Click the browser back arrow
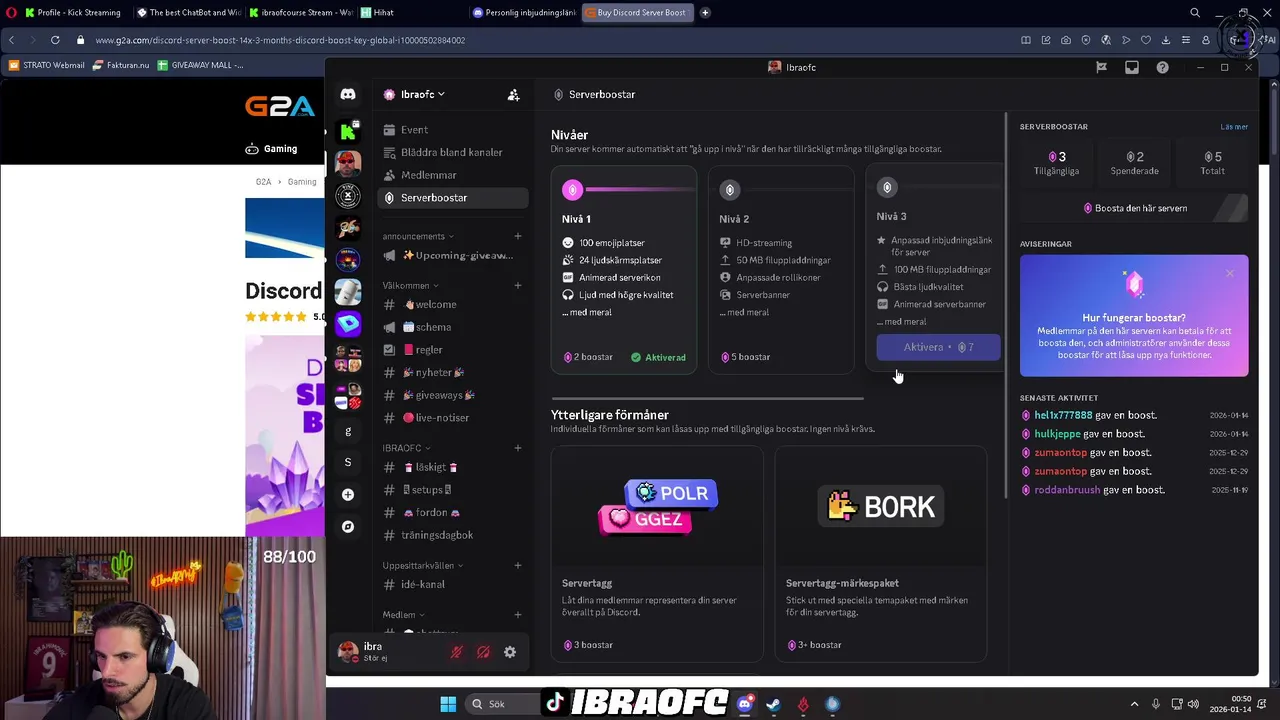This screenshot has height=720, width=1280. (x=12, y=40)
